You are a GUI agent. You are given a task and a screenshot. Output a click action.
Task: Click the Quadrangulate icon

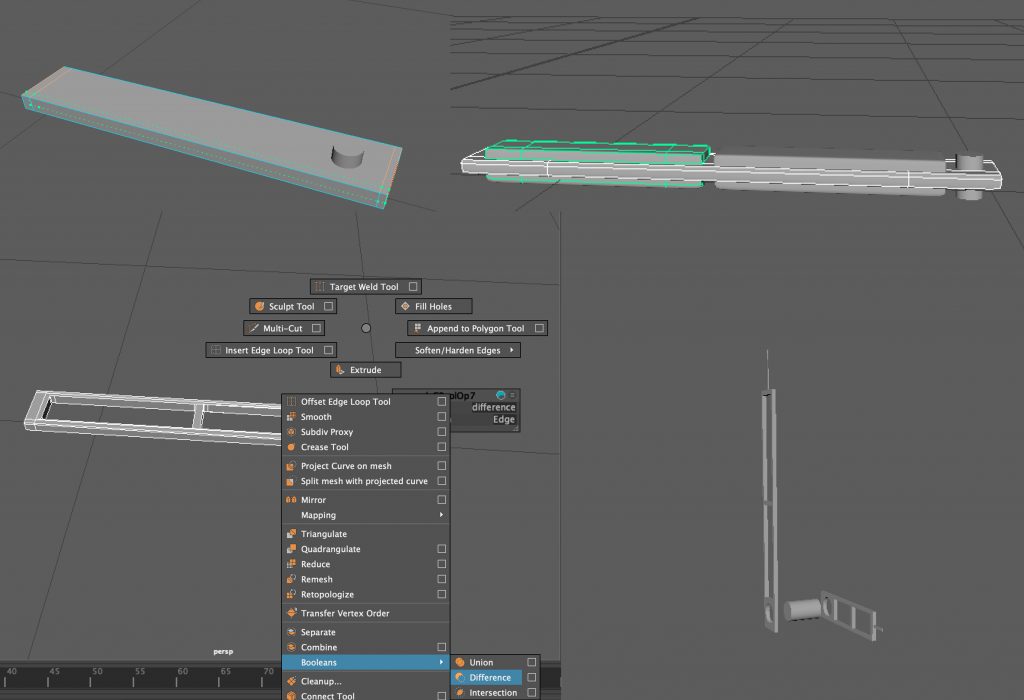(291, 549)
